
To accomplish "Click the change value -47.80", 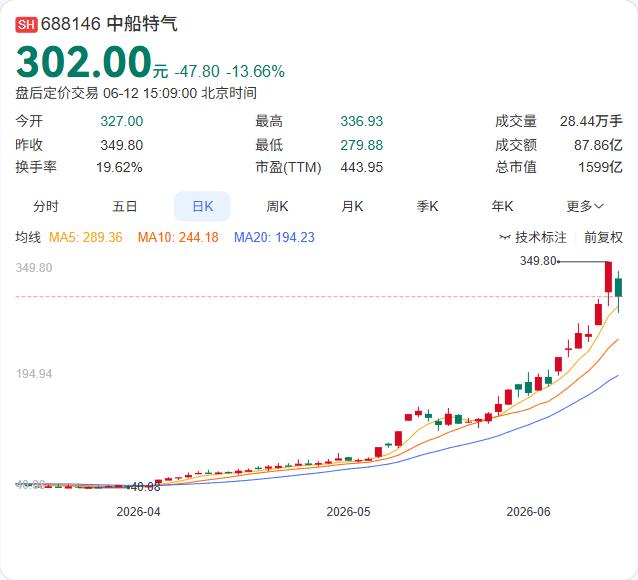I will click(197, 72).
